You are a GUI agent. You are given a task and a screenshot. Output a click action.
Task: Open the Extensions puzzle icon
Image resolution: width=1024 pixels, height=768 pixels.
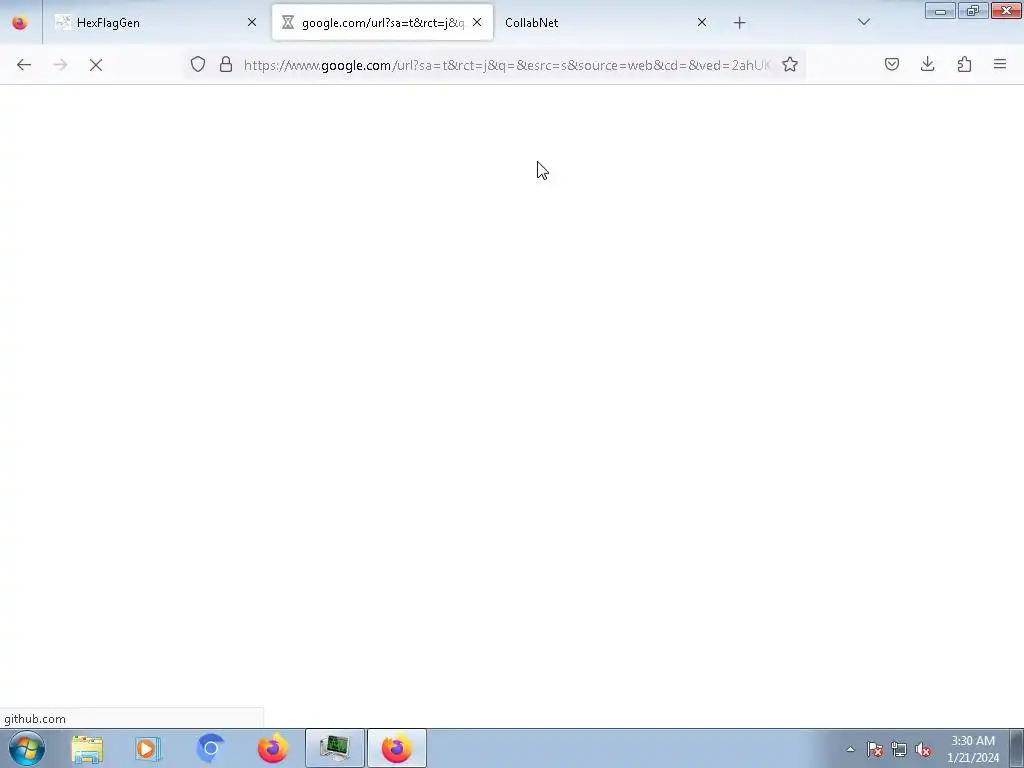click(964, 64)
